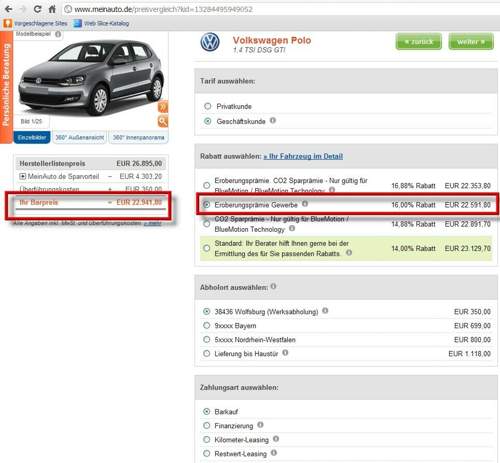Show info for the Standard rebate

(349, 253)
